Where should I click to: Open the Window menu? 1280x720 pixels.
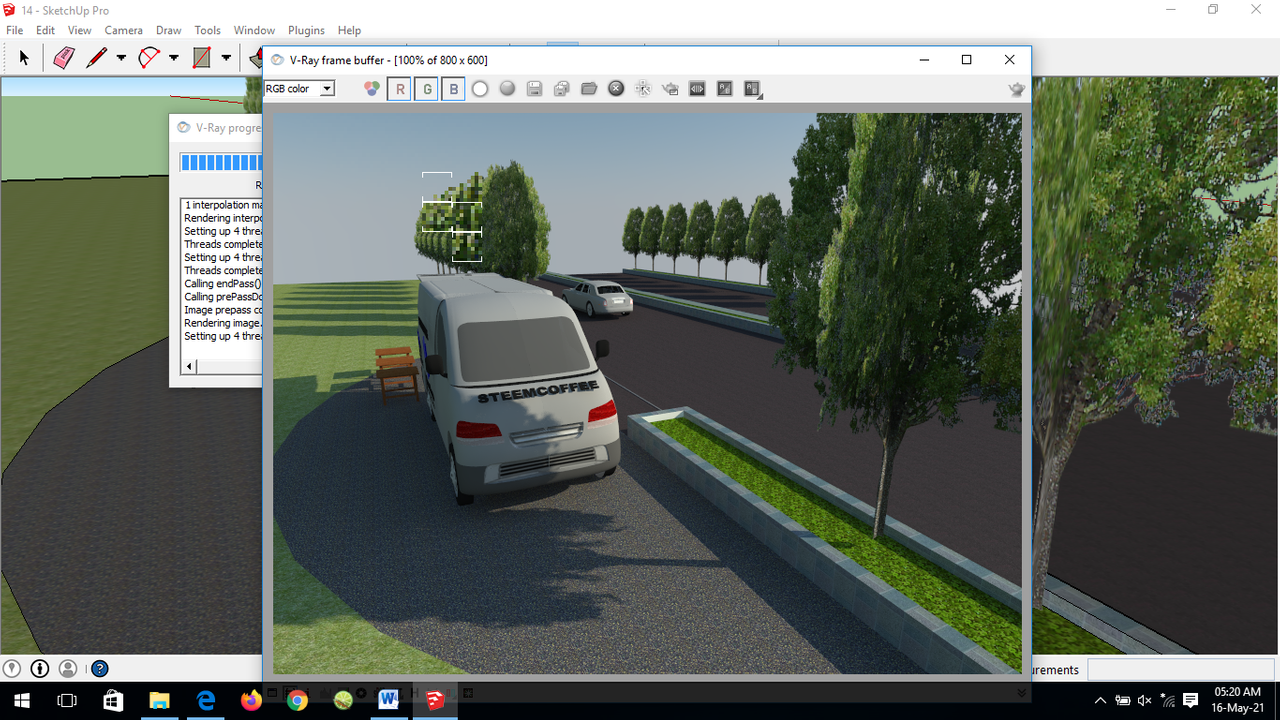(255, 30)
